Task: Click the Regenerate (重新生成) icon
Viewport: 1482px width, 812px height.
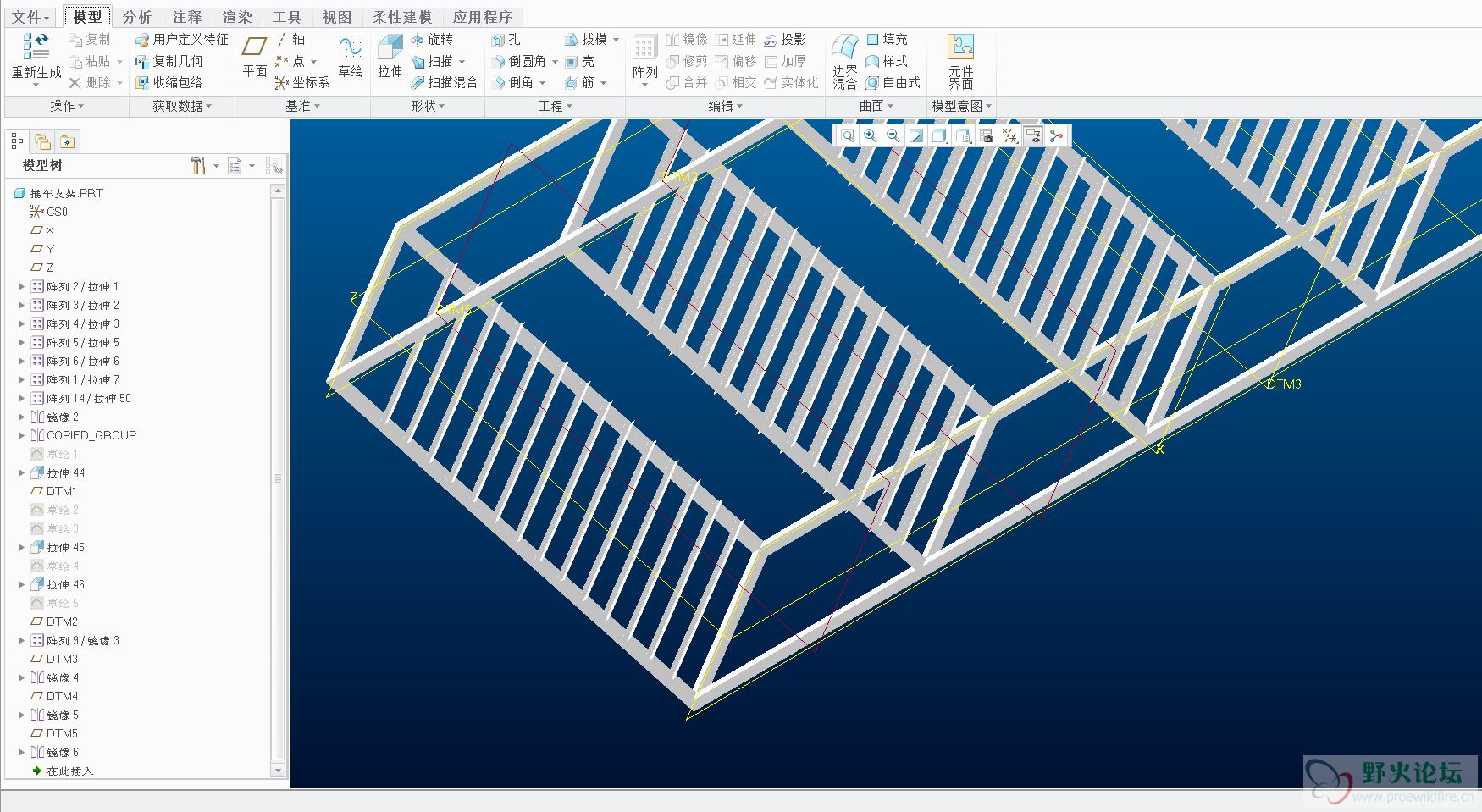Action: (36, 47)
